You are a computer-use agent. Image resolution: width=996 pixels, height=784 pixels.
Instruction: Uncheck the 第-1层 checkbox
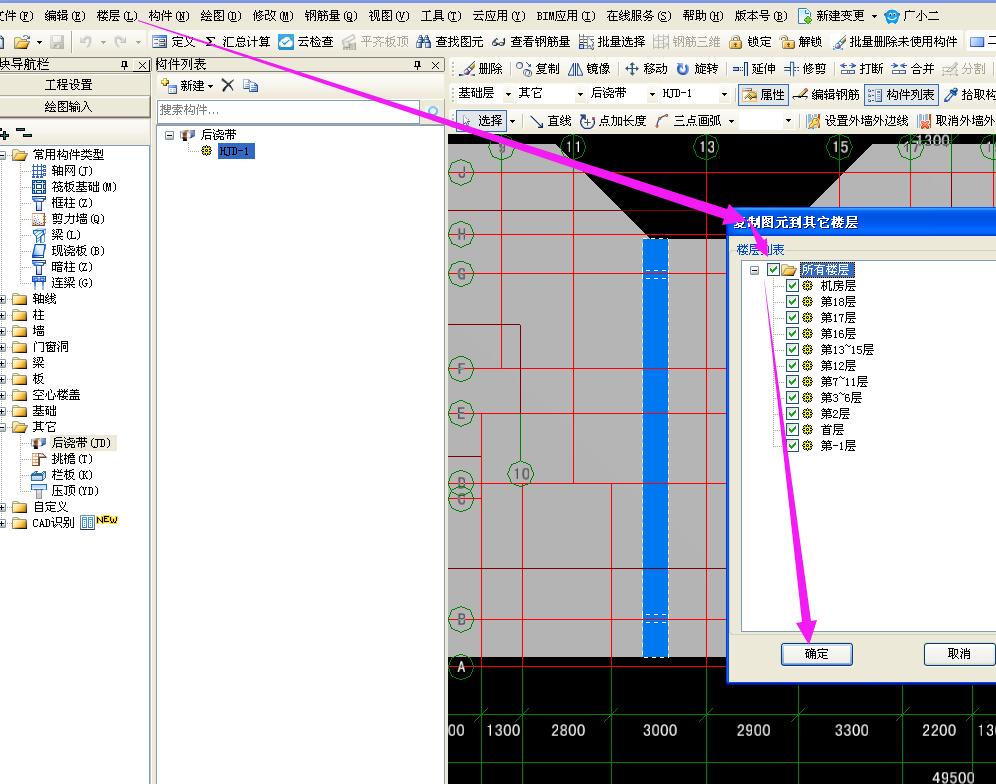click(x=792, y=445)
